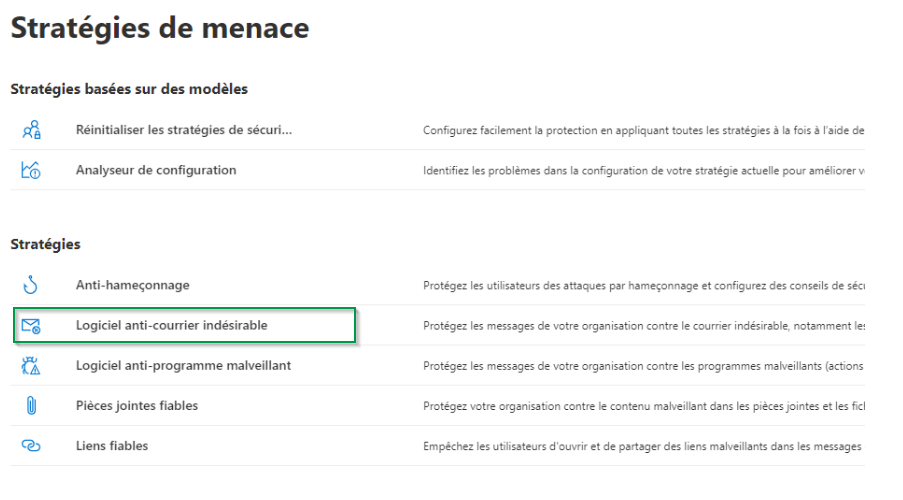The height and width of the screenshot is (500, 903).
Task: Click the paperclip icon for Pièces jointes fiables
Action: (31, 406)
